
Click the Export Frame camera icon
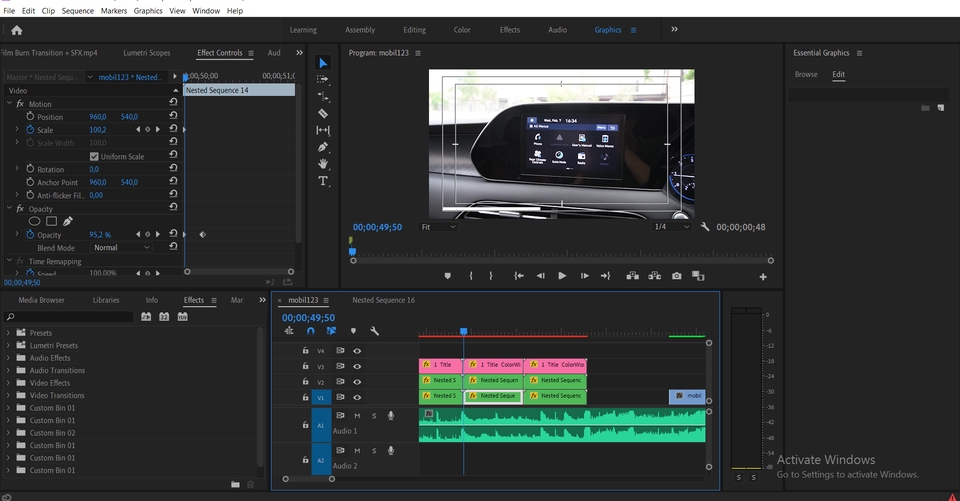pos(677,276)
